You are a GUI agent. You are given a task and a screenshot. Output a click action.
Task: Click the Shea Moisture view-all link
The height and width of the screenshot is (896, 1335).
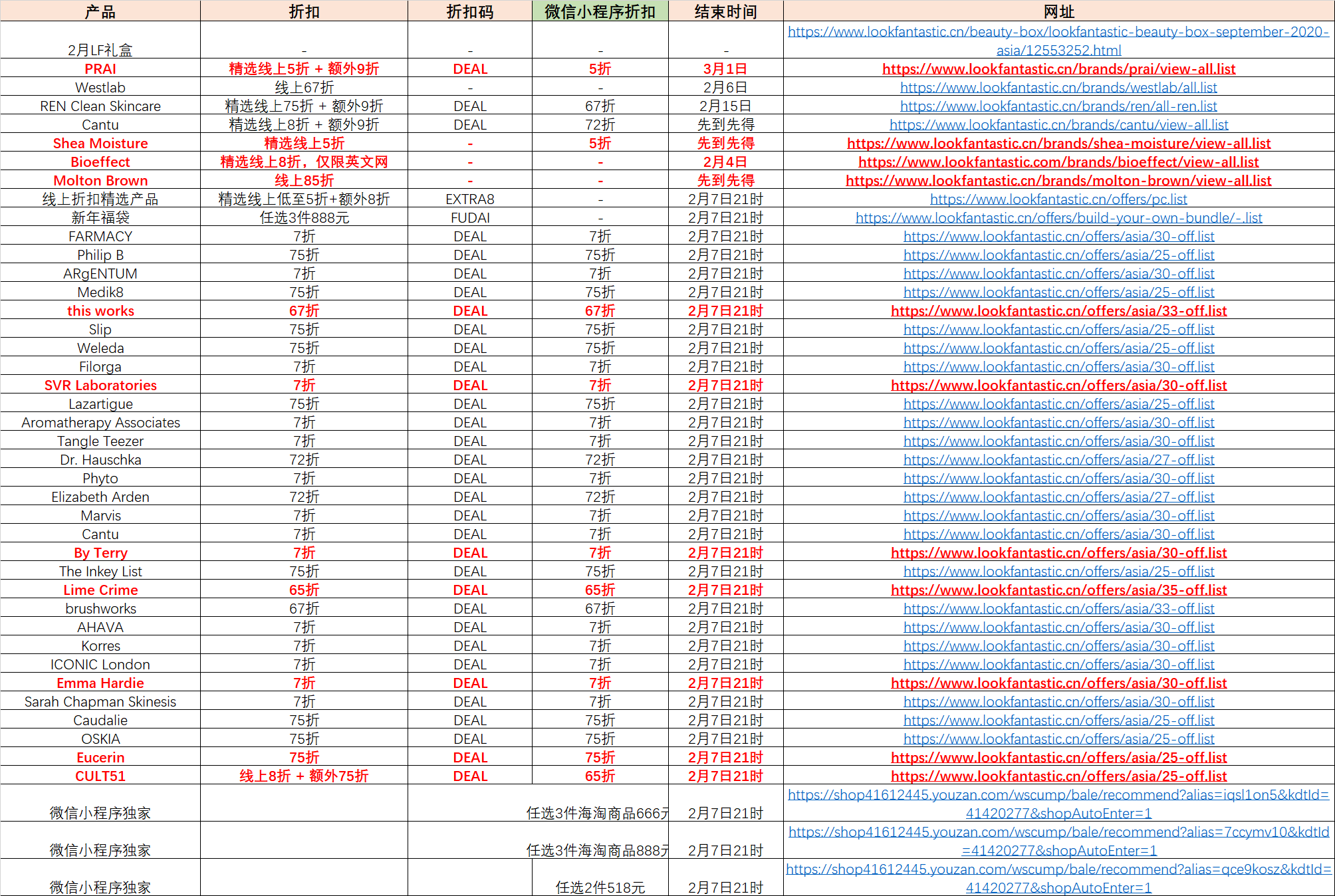[x=1058, y=144]
